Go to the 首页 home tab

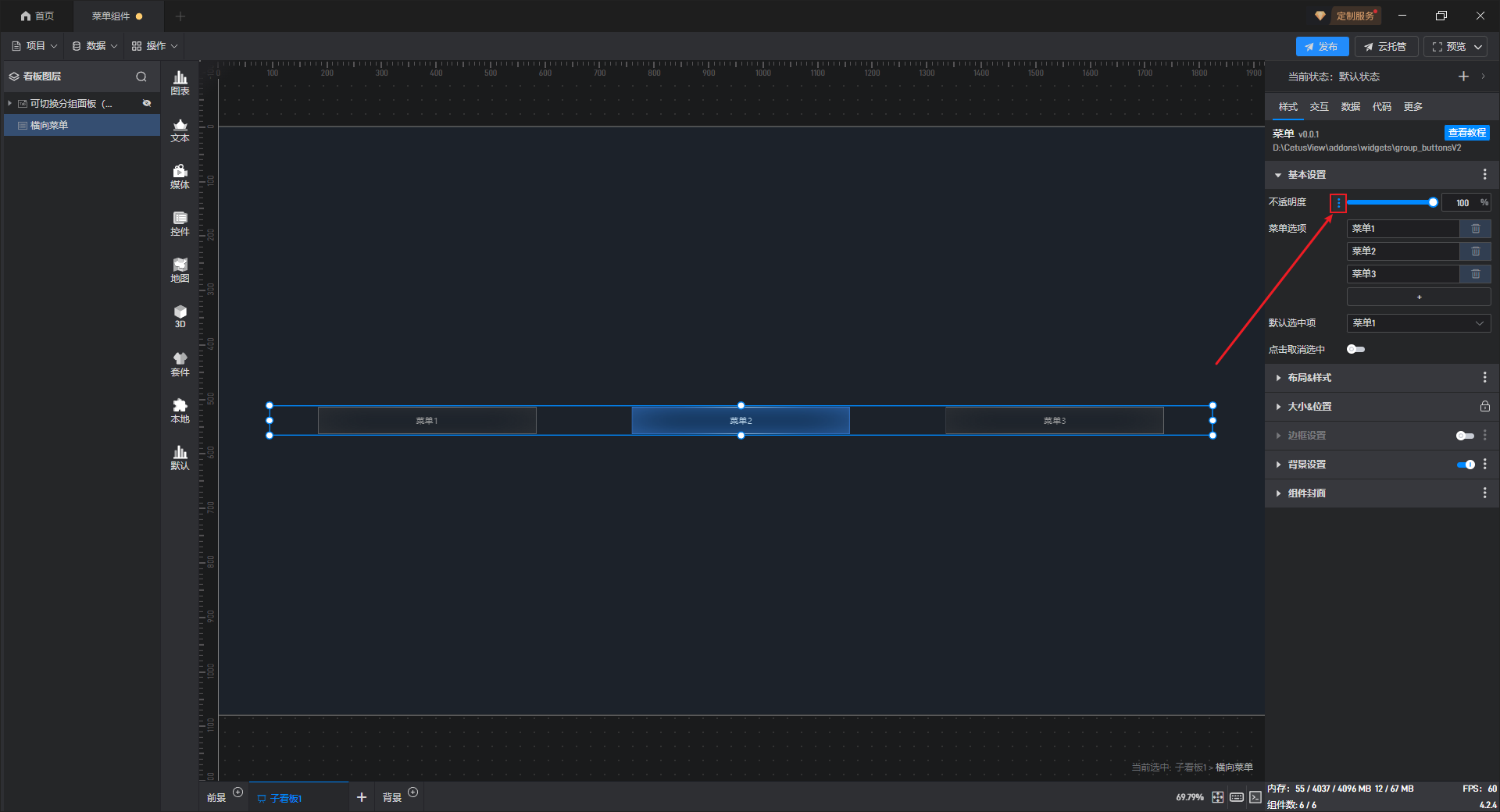37,16
